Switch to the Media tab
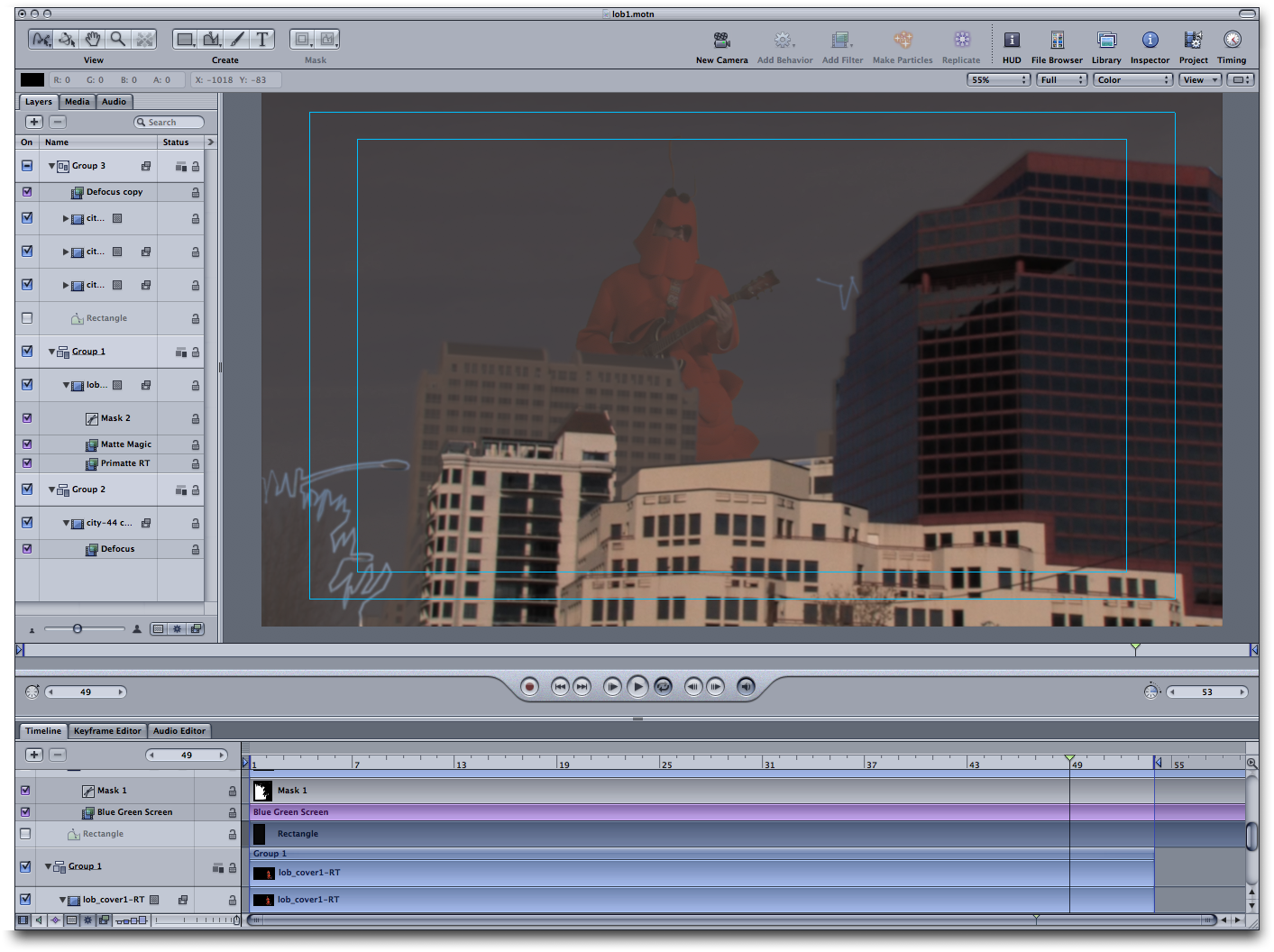1274x952 pixels. 78,102
